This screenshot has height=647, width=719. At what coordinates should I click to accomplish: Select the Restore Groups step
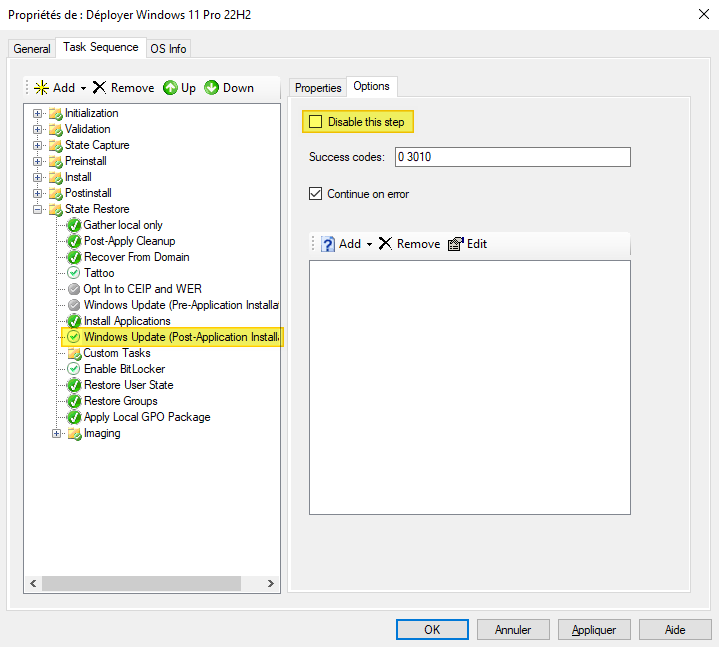[121, 401]
